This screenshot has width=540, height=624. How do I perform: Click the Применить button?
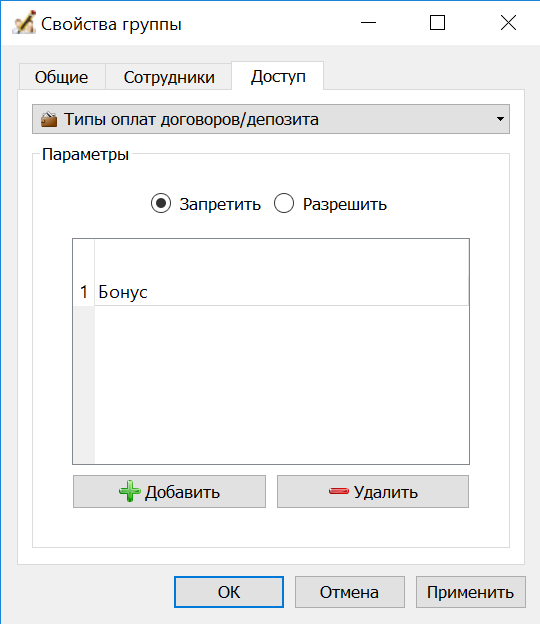click(x=470, y=592)
